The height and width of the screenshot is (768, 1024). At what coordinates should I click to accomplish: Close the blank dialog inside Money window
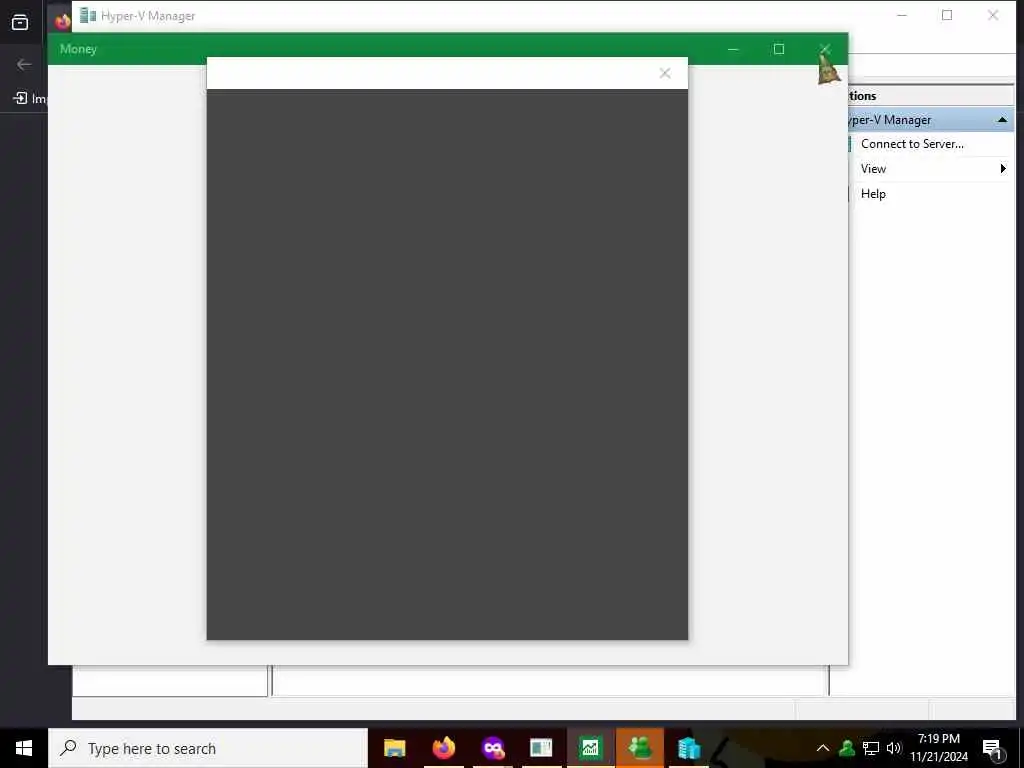pos(665,73)
